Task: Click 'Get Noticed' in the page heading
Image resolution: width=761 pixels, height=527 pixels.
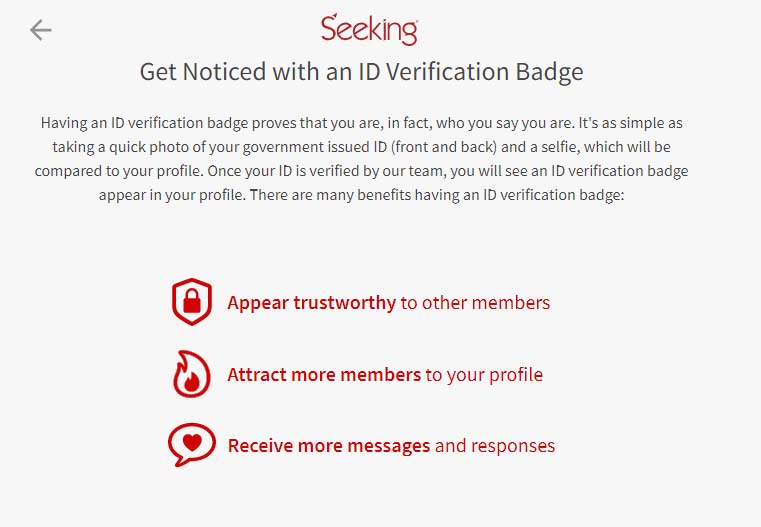Action: tap(203, 72)
